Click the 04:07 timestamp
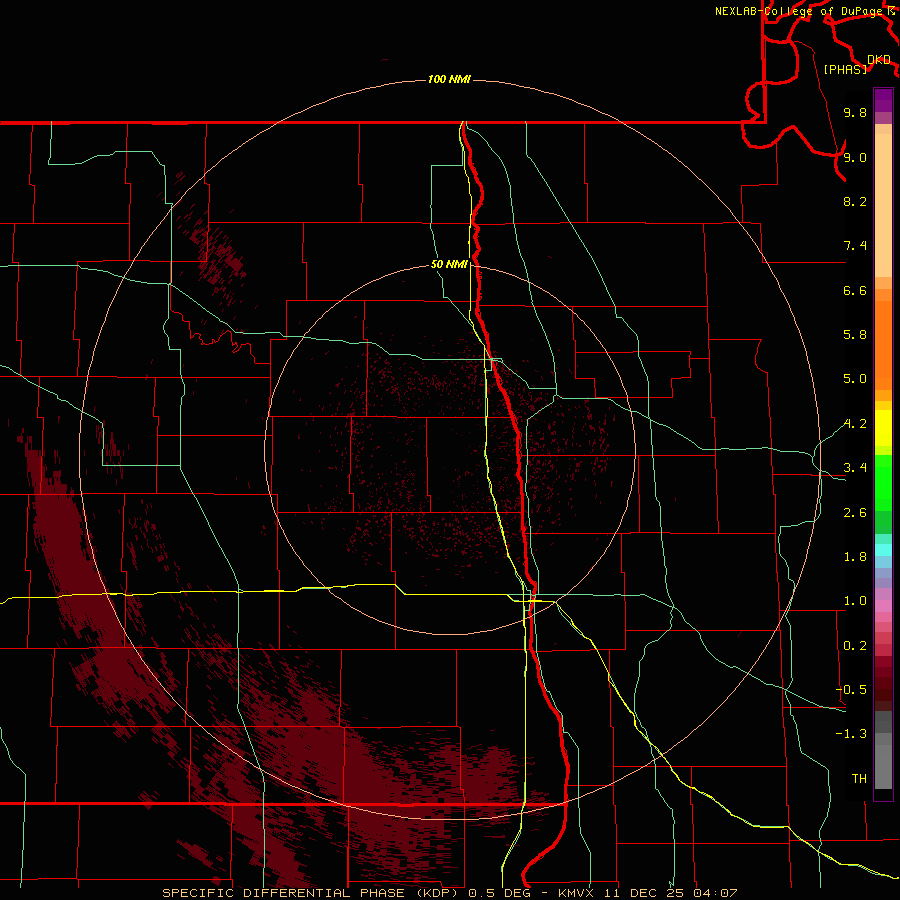This screenshot has width=900, height=900. pos(715,893)
